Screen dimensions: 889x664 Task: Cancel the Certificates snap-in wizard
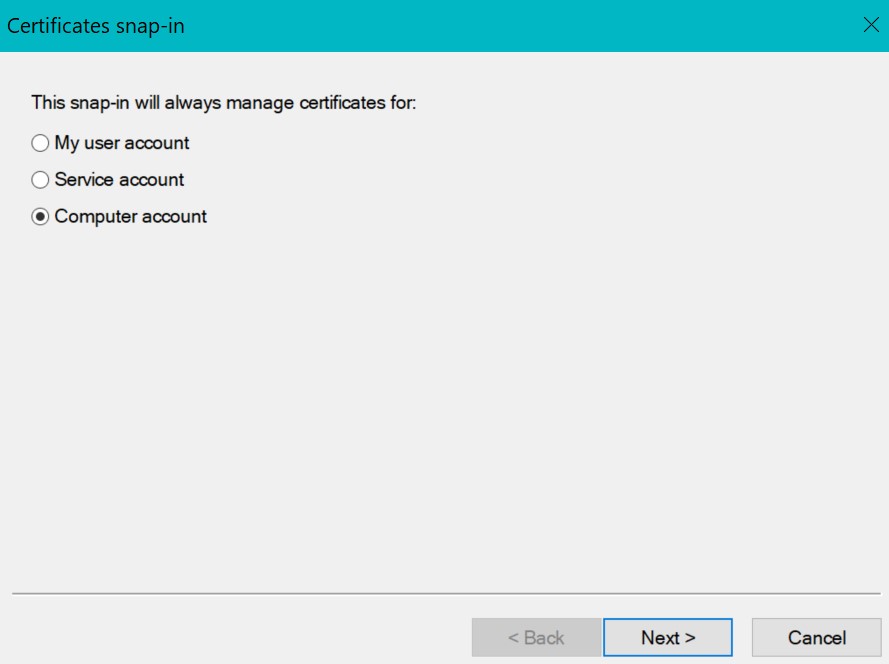816,637
